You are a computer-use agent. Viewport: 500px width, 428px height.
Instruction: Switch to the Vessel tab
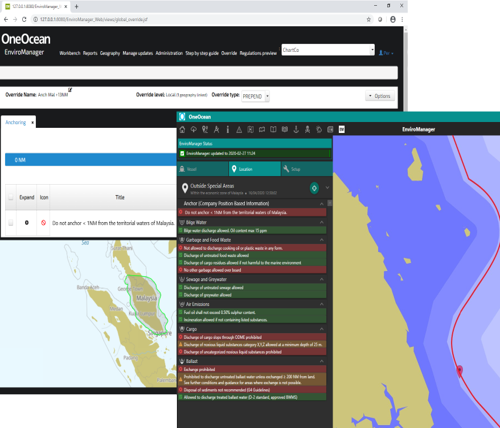pos(203,169)
